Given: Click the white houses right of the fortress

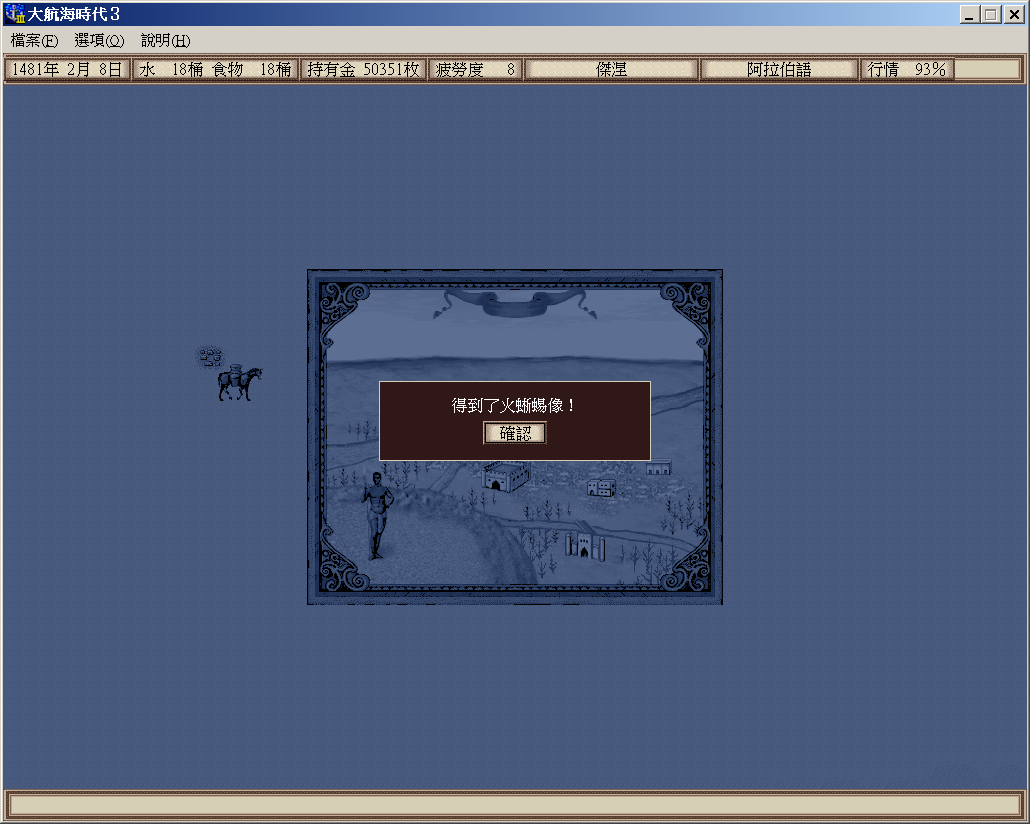Looking at the screenshot, I should click(x=600, y=487).
